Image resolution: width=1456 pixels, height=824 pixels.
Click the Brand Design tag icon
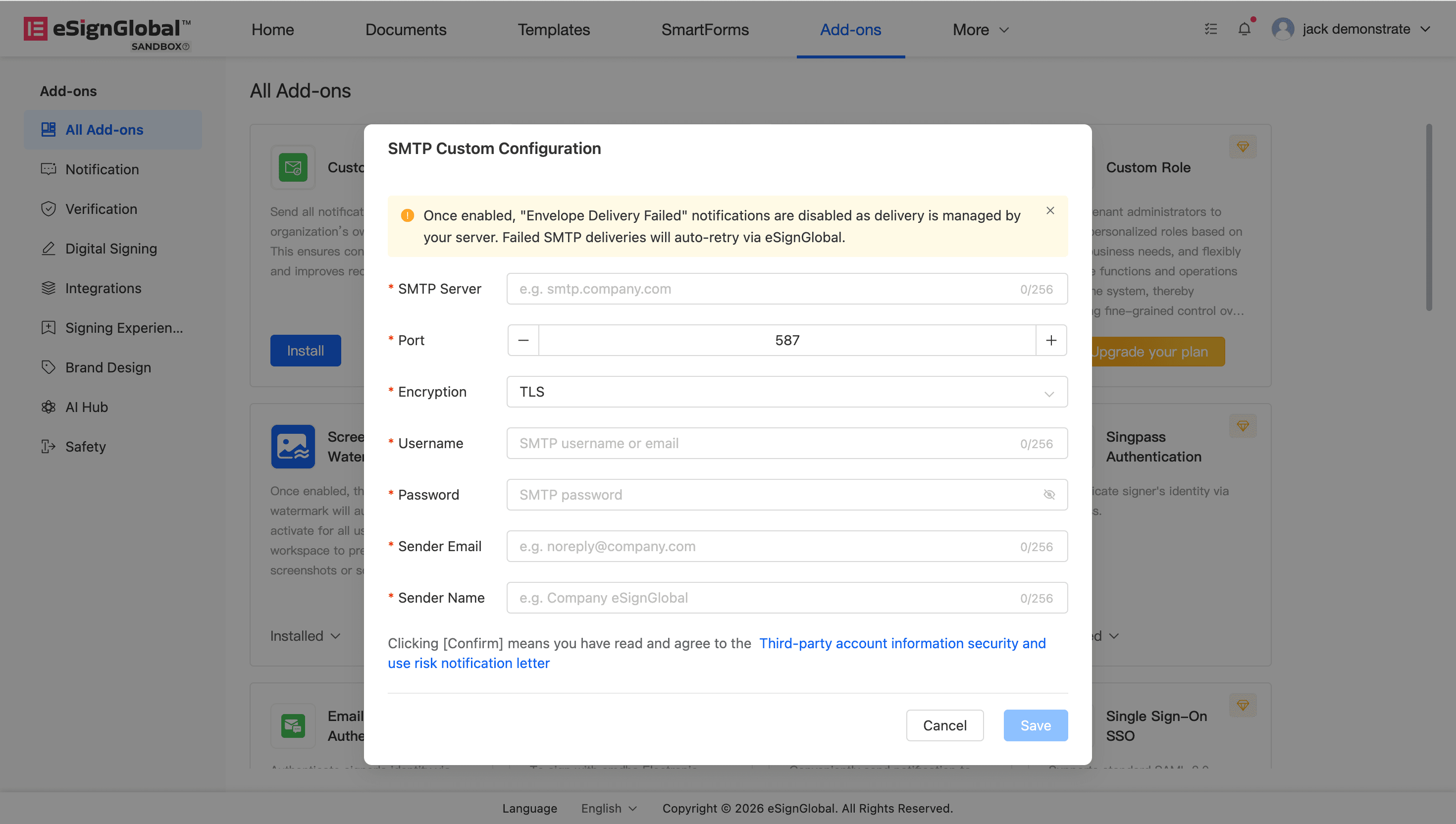49,367
